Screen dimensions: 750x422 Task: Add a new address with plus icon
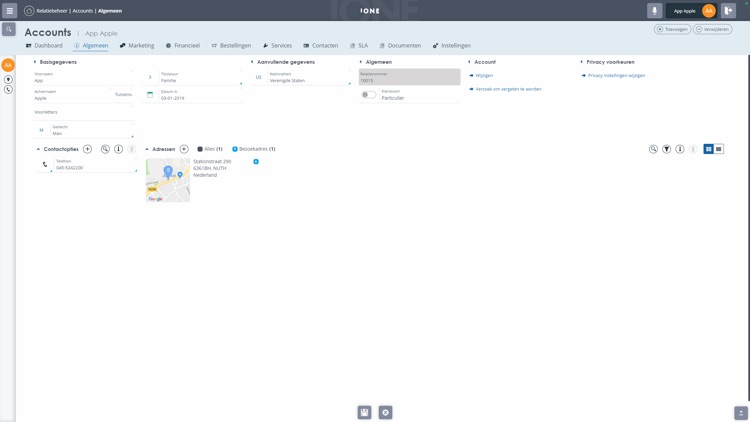click(x=184, y=149)
